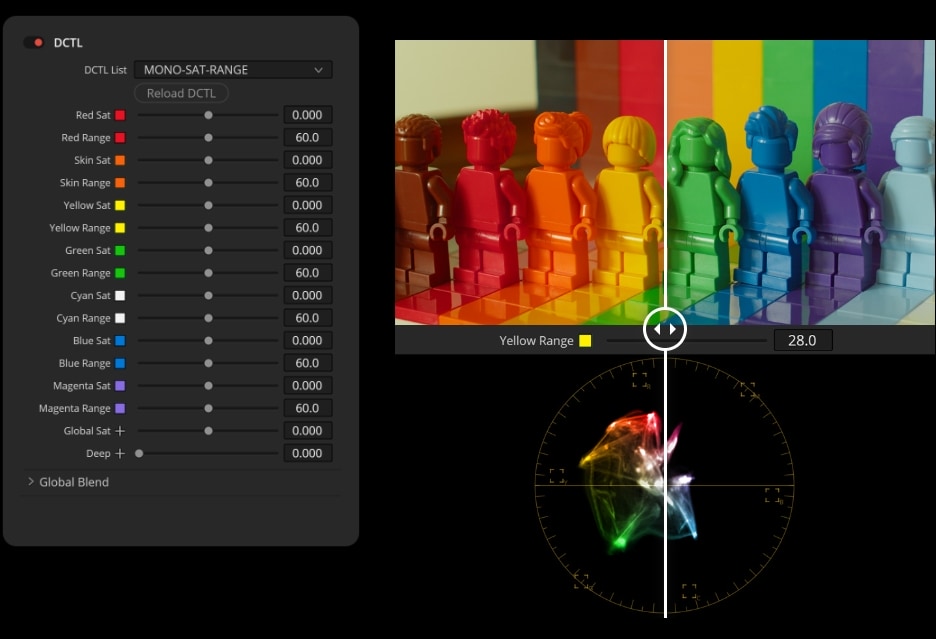Screen dimensions: 936x639
Task: Click the Green Sat slider handle
Action: [208, 250]
